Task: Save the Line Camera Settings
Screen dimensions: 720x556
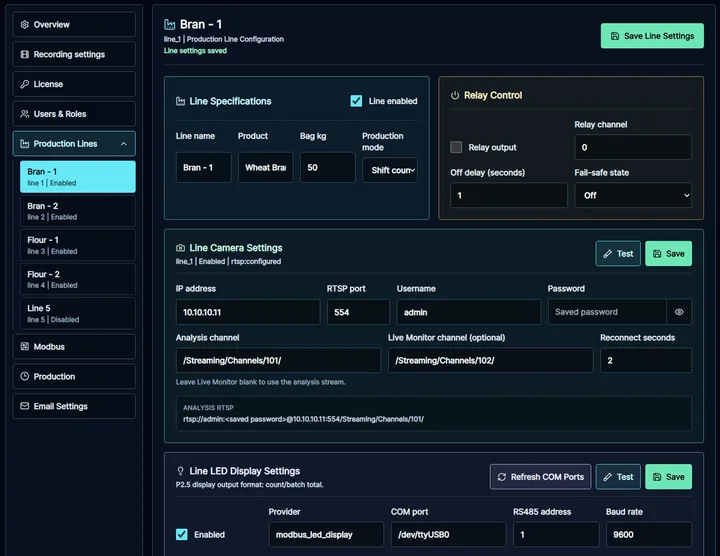Action: click(669, 254)
